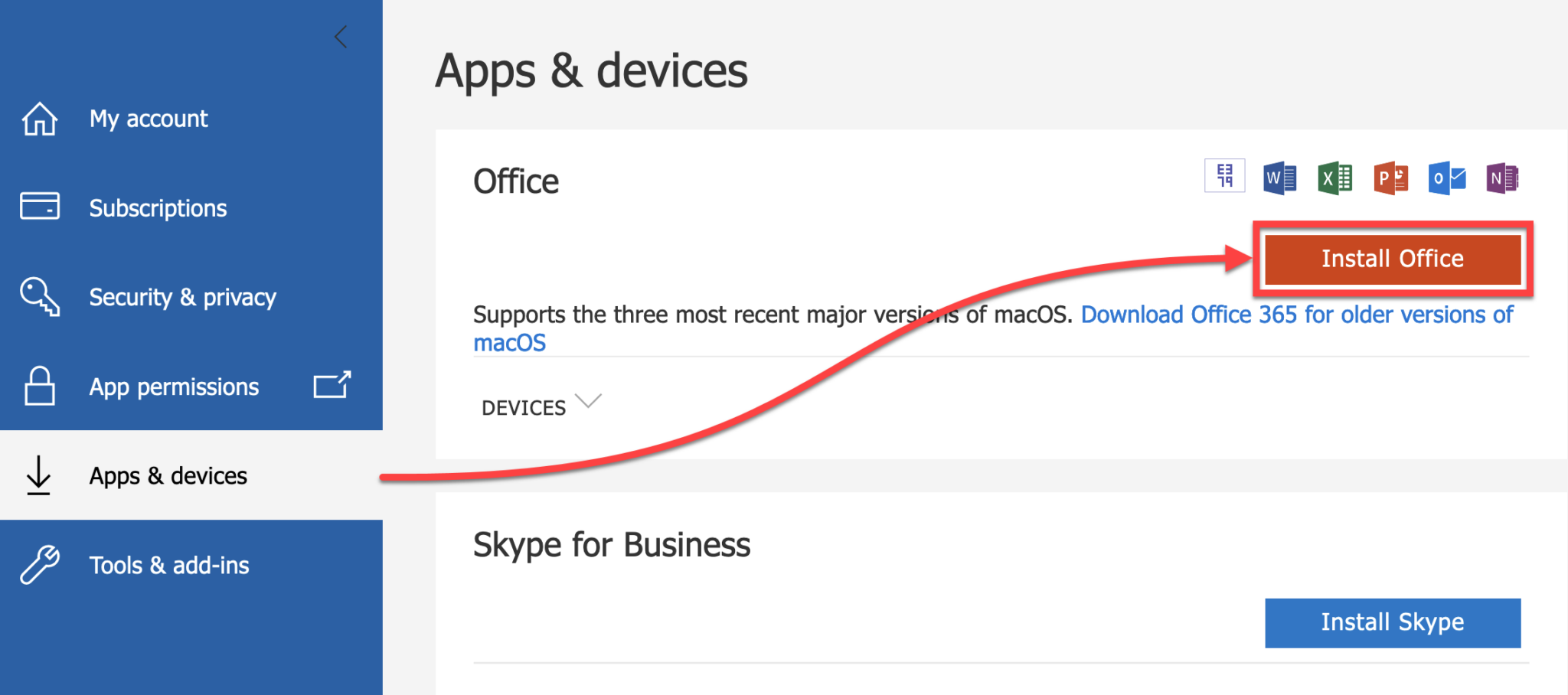Open App permissions via its external link icon
This screenshot has height=695, width=1568.
point(331,385)
